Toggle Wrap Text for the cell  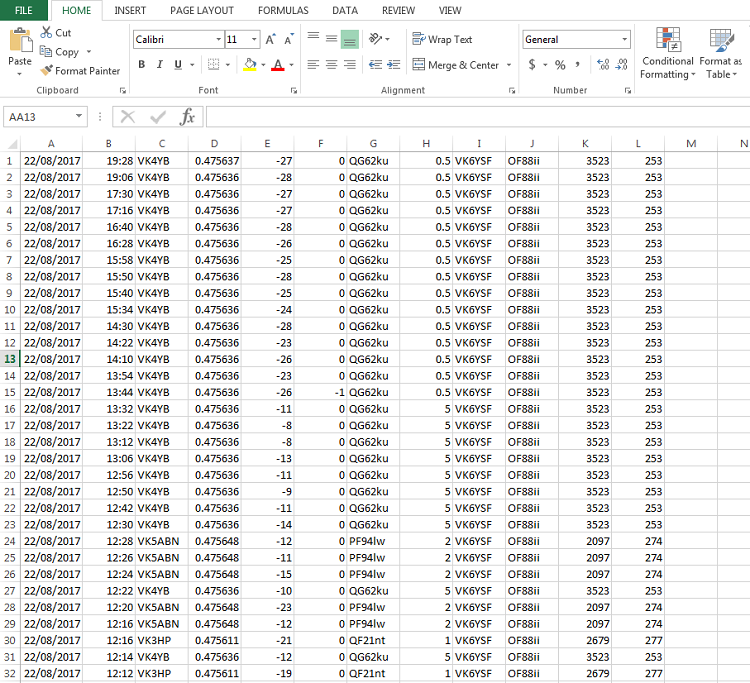(441, 40)
